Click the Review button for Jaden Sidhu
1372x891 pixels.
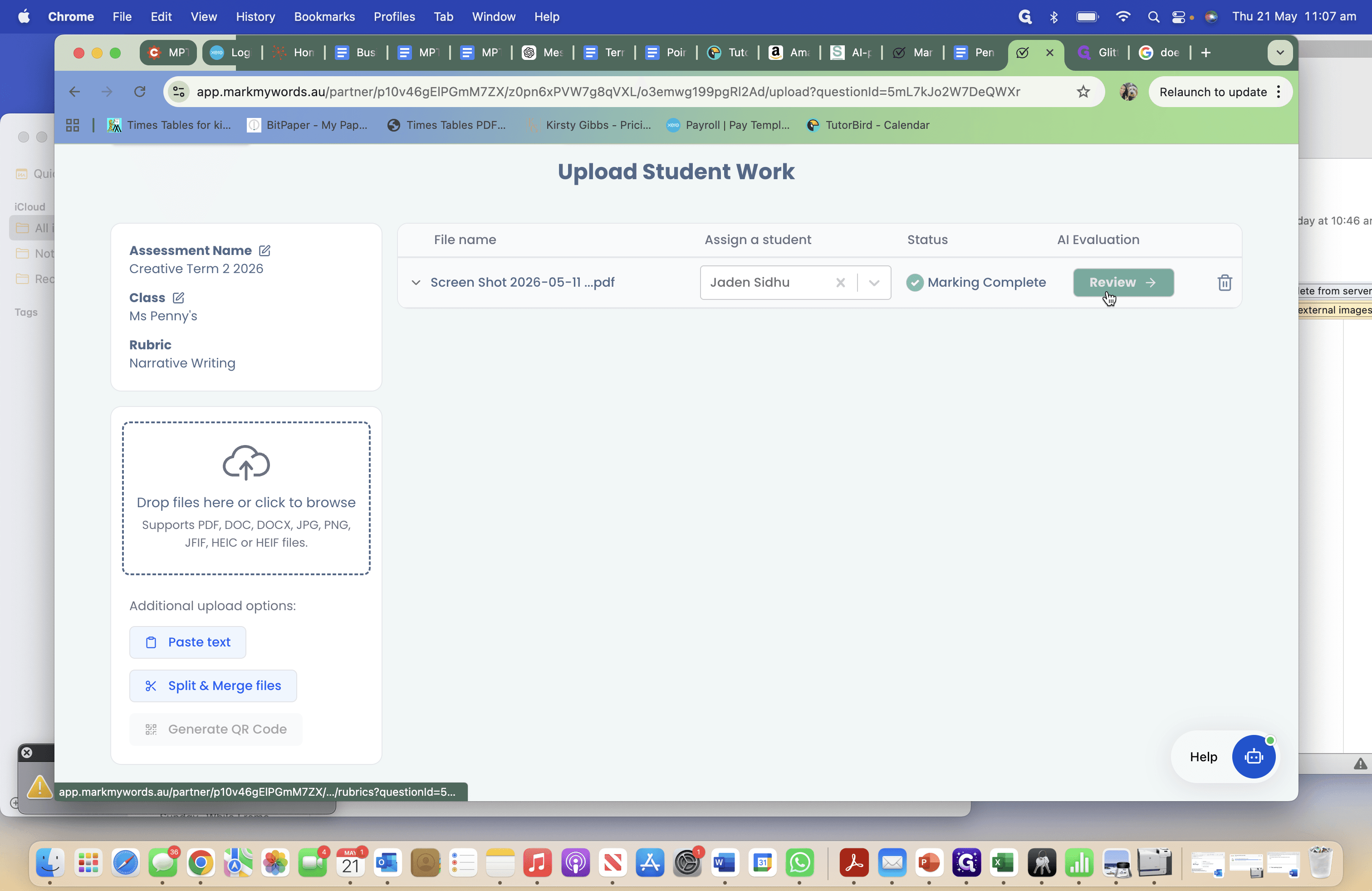1123,282
